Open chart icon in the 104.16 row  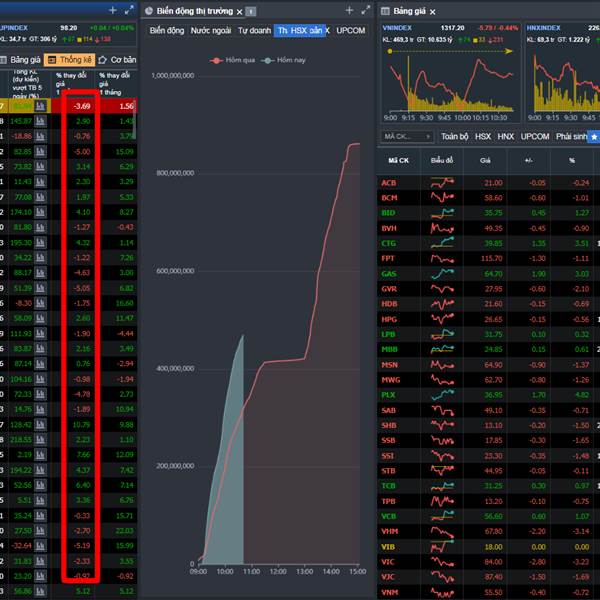(41, 379)
